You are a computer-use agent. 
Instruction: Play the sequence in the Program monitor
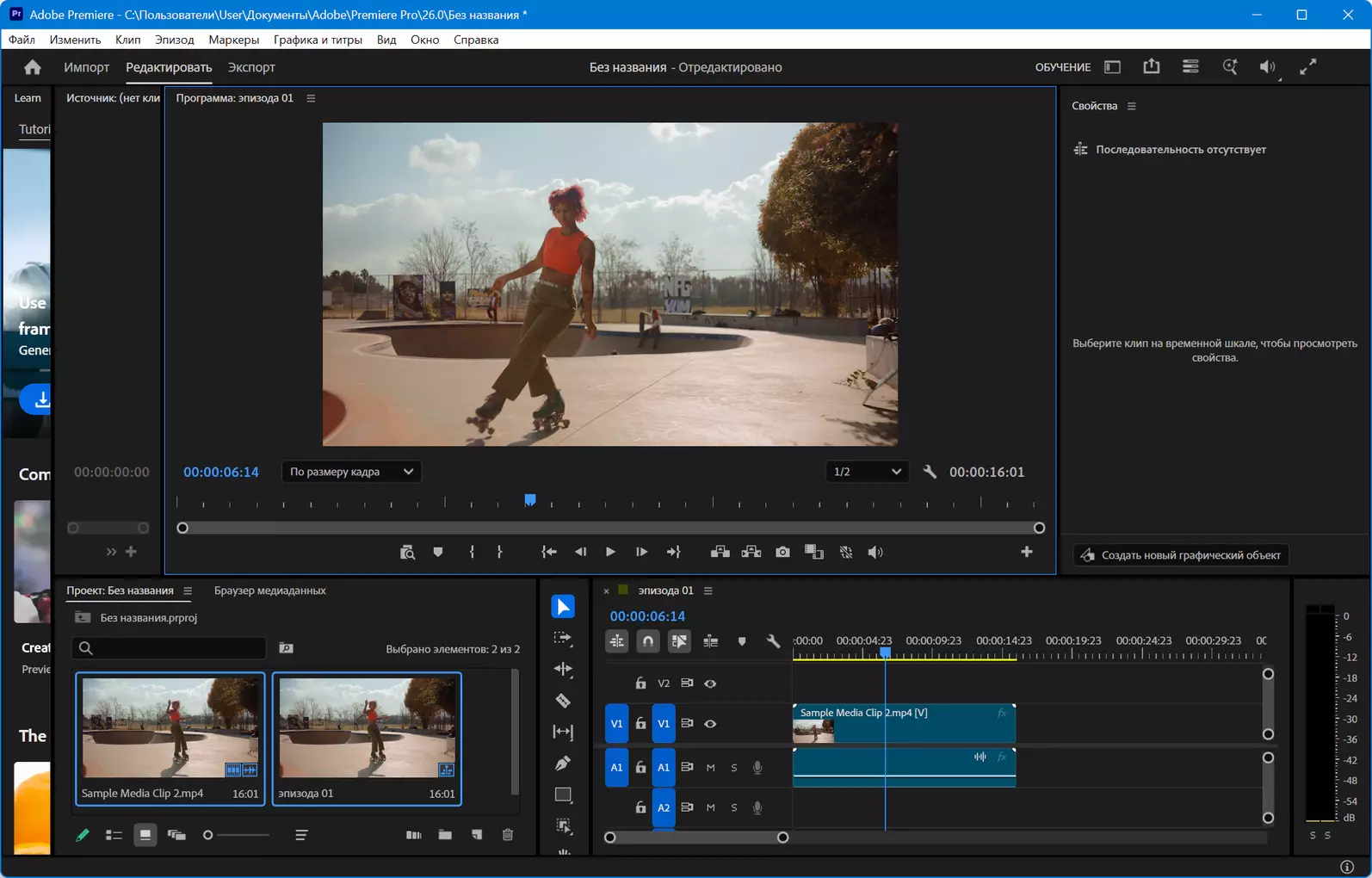pos(610,552)
